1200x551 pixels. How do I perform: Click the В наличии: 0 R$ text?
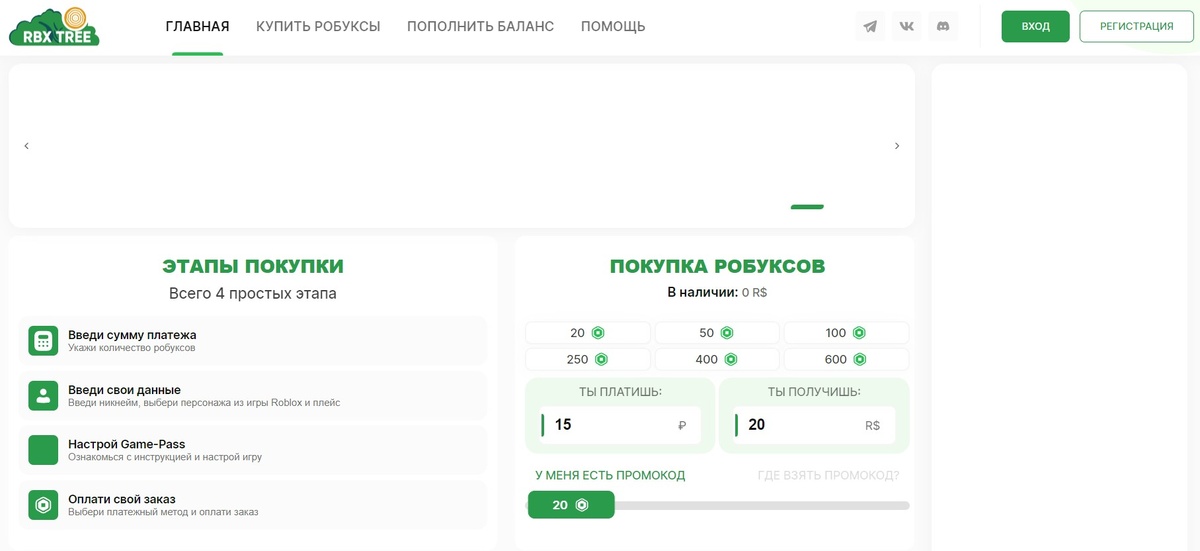(x=717, y=293)
